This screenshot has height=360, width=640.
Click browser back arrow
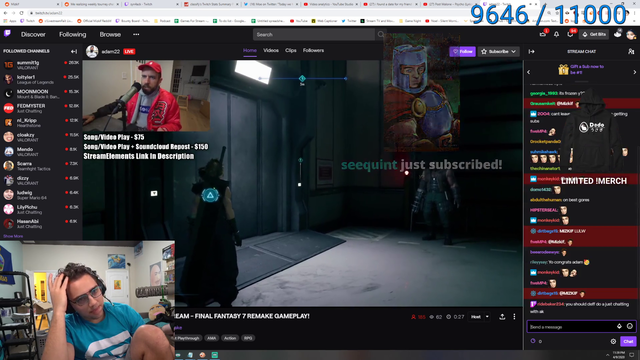[6, 13]
